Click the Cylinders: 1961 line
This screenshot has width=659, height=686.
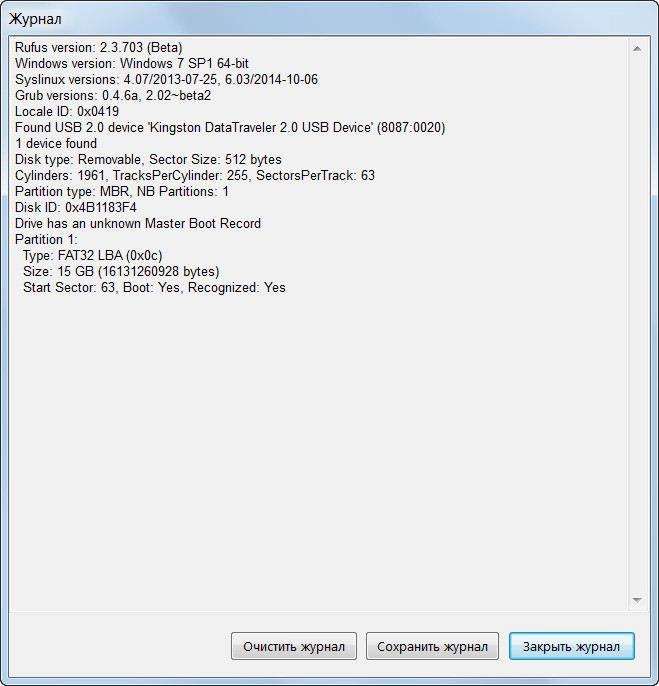click(x=195, y=175)
